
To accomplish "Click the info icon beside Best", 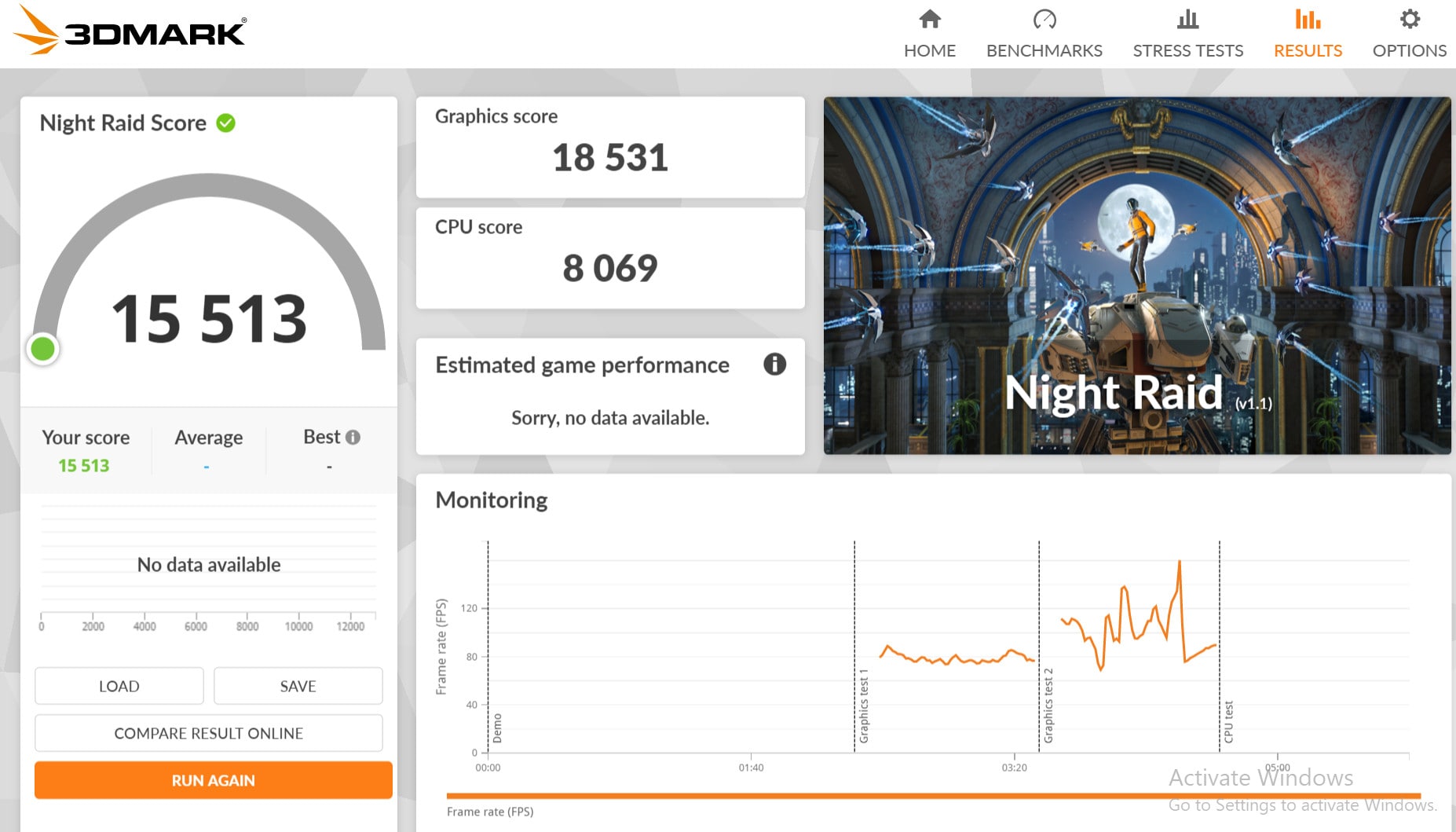I will pyautogui.click(x=353, y=437).
